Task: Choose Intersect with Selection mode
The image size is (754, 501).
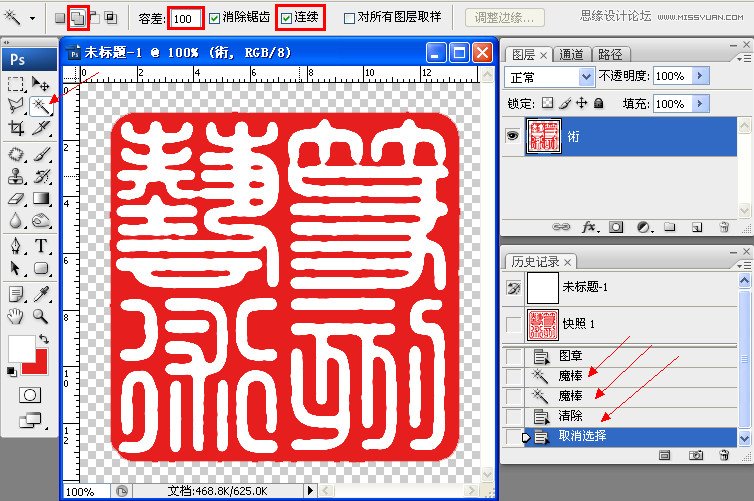Action: 111,18
